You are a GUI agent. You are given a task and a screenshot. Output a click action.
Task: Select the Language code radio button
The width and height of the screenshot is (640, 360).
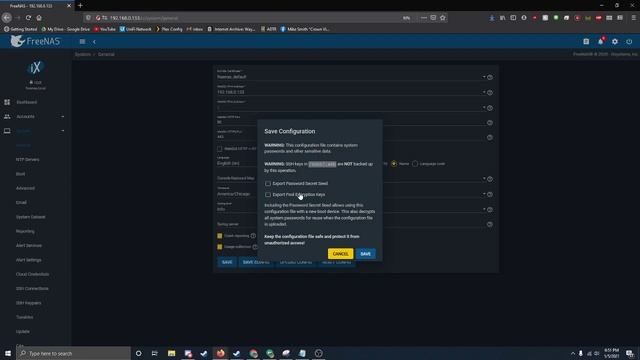415,164
